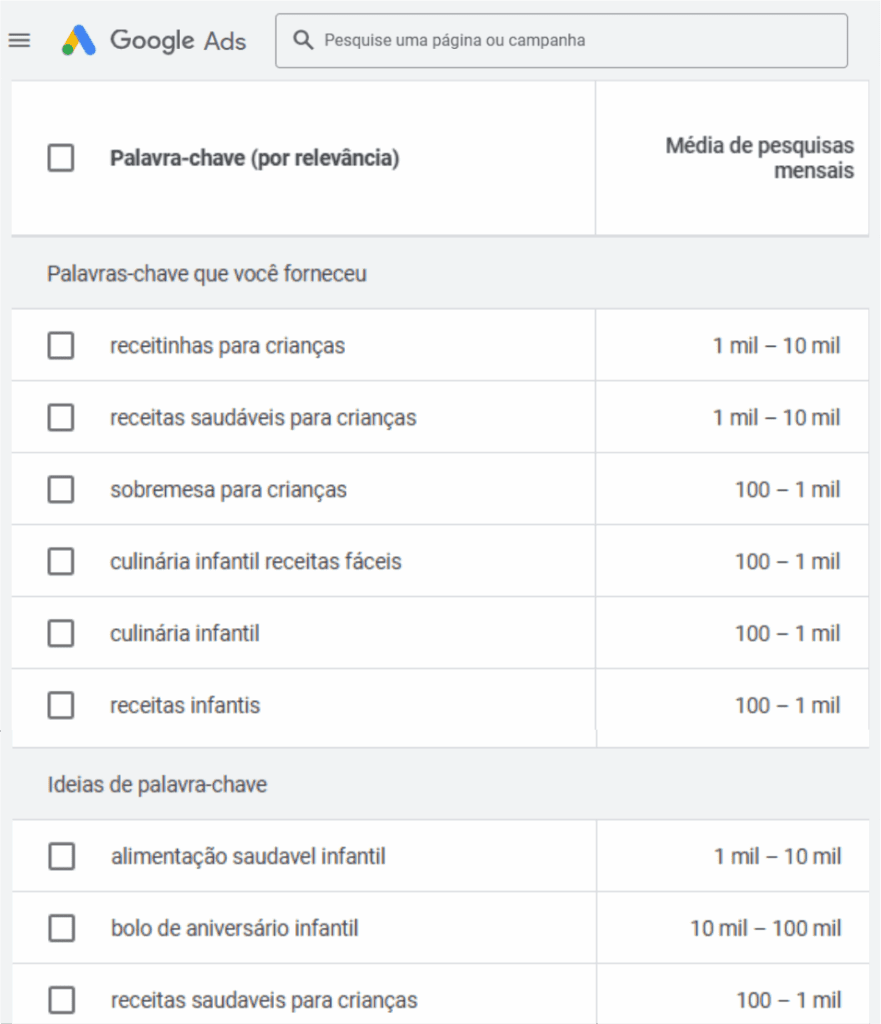Sort by 'Média de pesquisas mensais' column
The image size is (881, 1024).
pyautogui.click(x=759, y=158)
